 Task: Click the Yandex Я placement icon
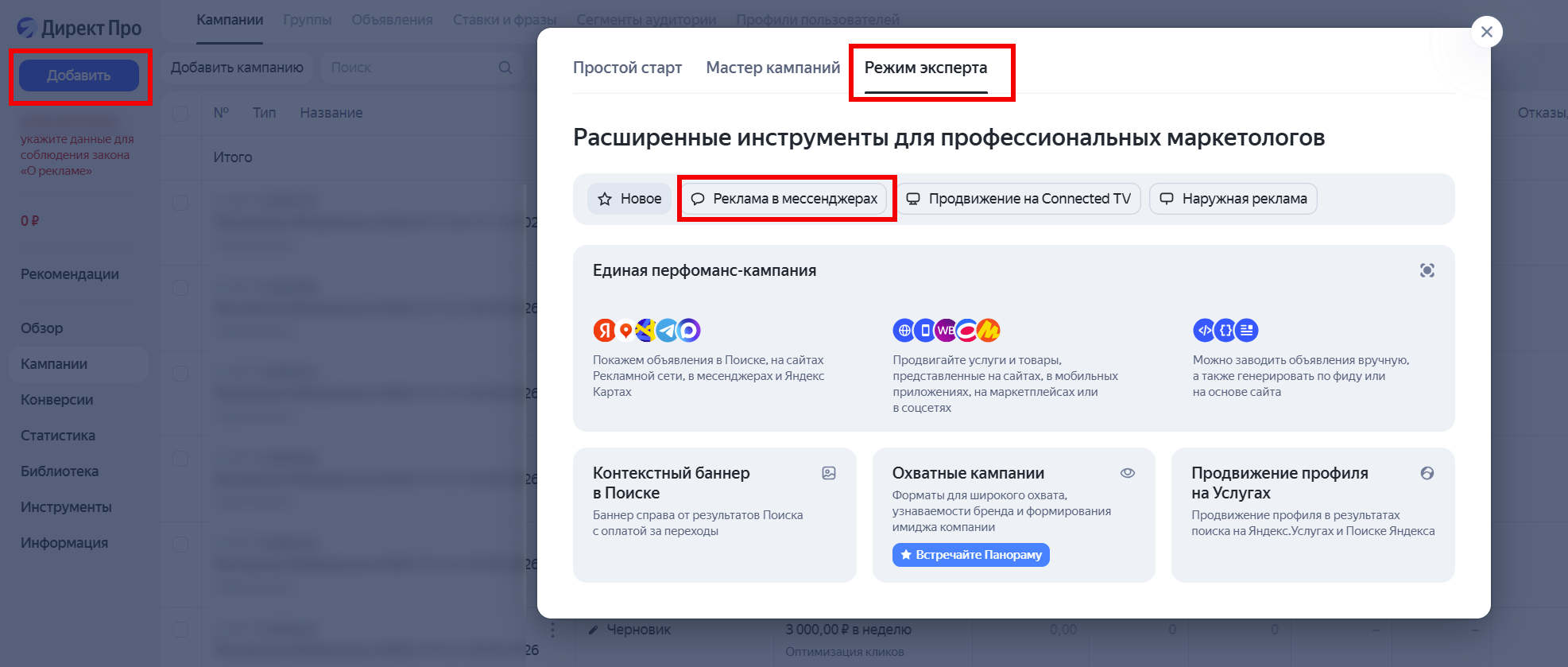604,330
